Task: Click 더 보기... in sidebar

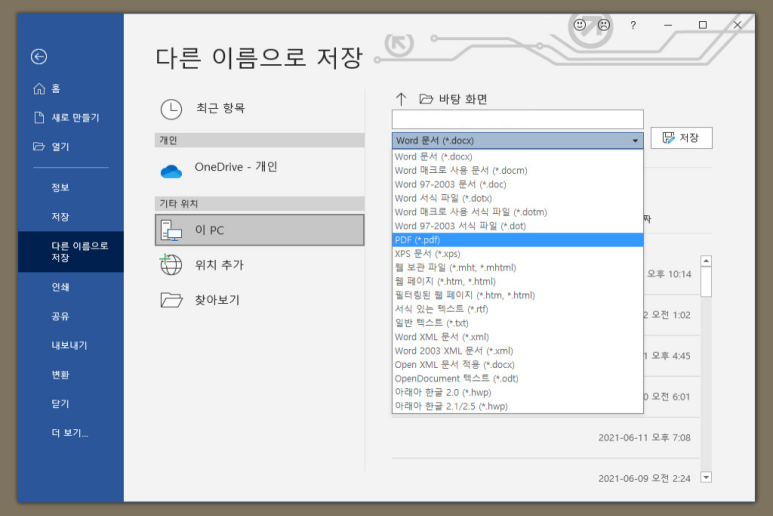Action: pyautogui.click(x=70, y=433)
